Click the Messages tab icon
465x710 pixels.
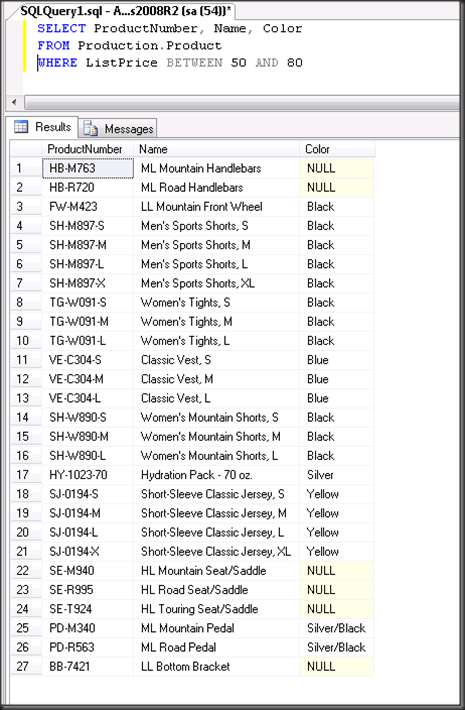[91, 129]
